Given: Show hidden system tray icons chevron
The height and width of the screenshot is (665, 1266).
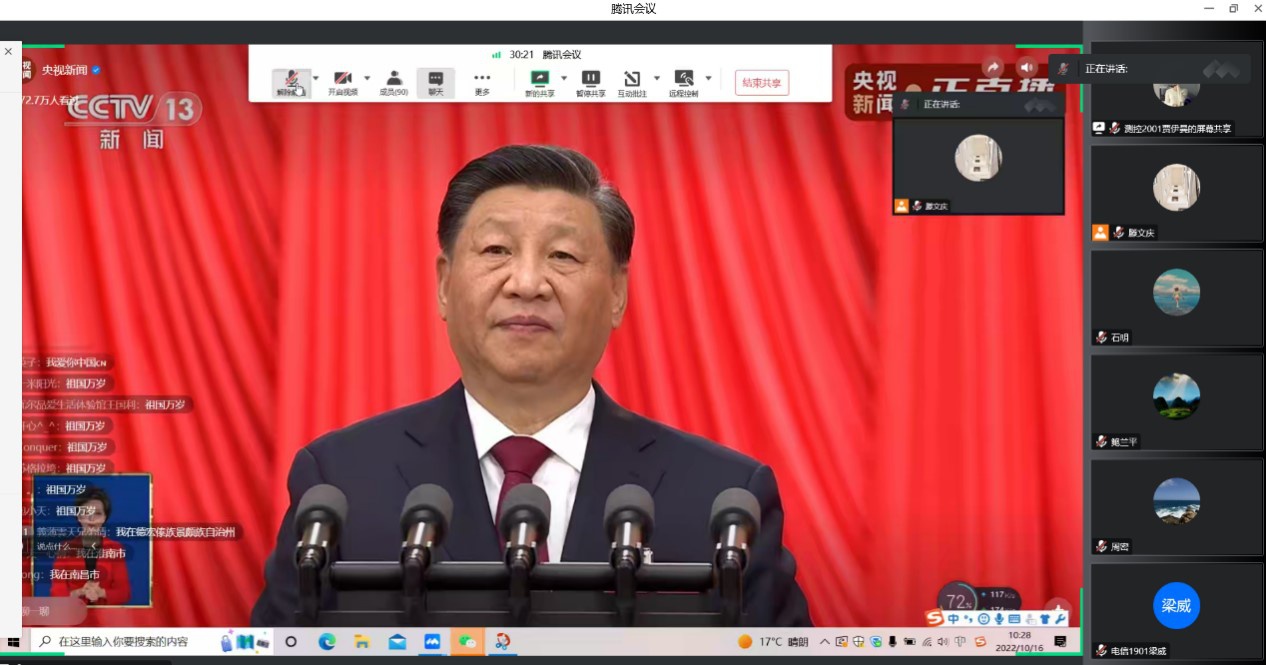Looking at the screenshot, I should tap(824, 641).
